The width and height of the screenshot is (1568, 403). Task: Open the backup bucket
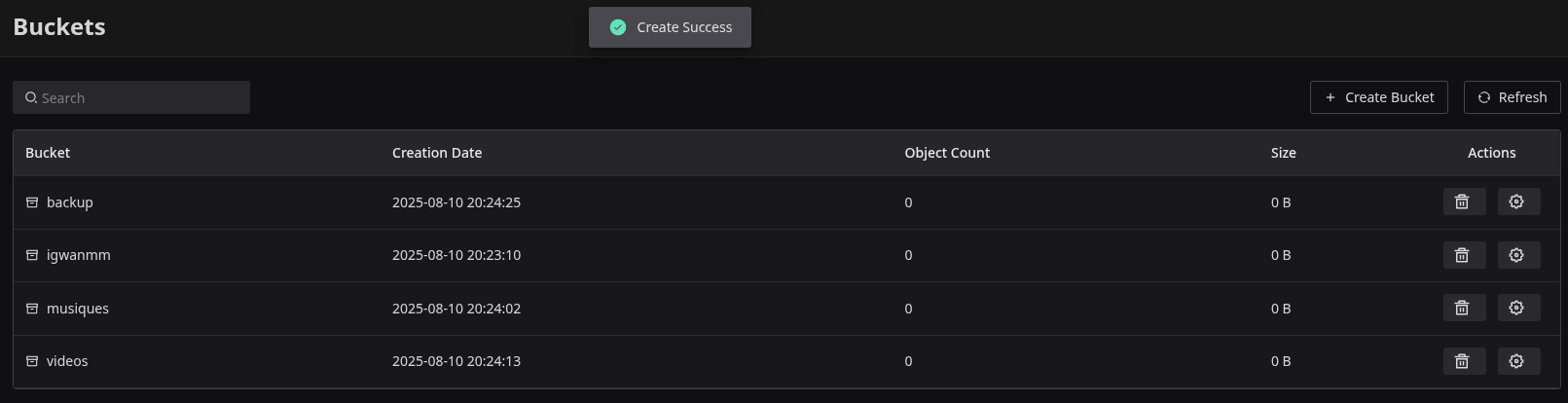pos(70,202)
